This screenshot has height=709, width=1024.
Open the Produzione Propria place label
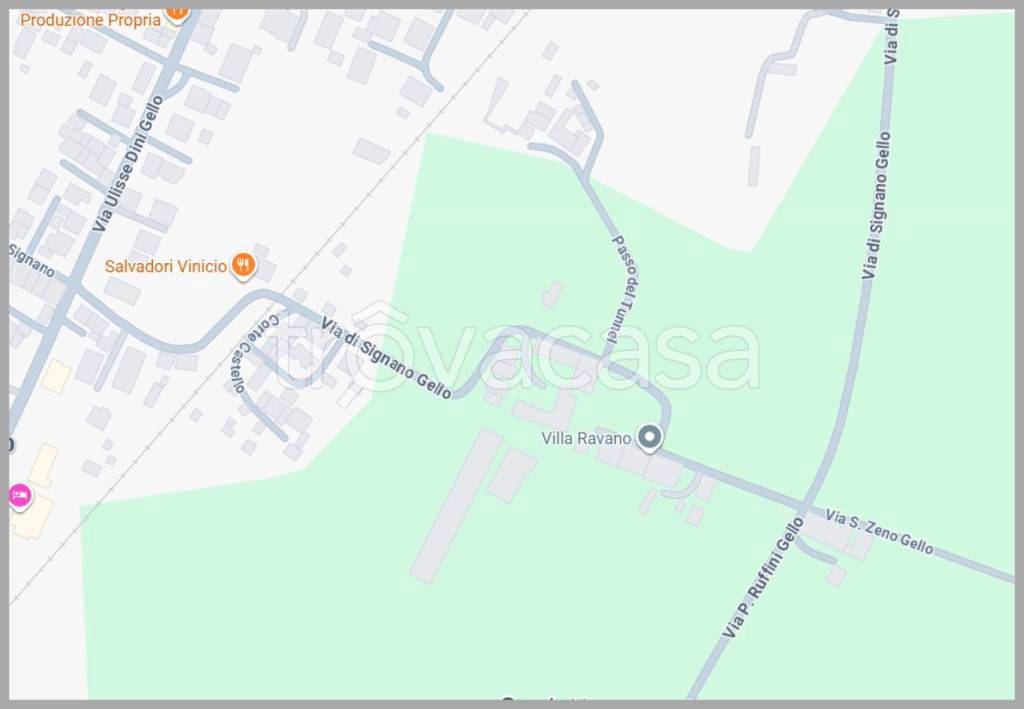pos(90,20)
